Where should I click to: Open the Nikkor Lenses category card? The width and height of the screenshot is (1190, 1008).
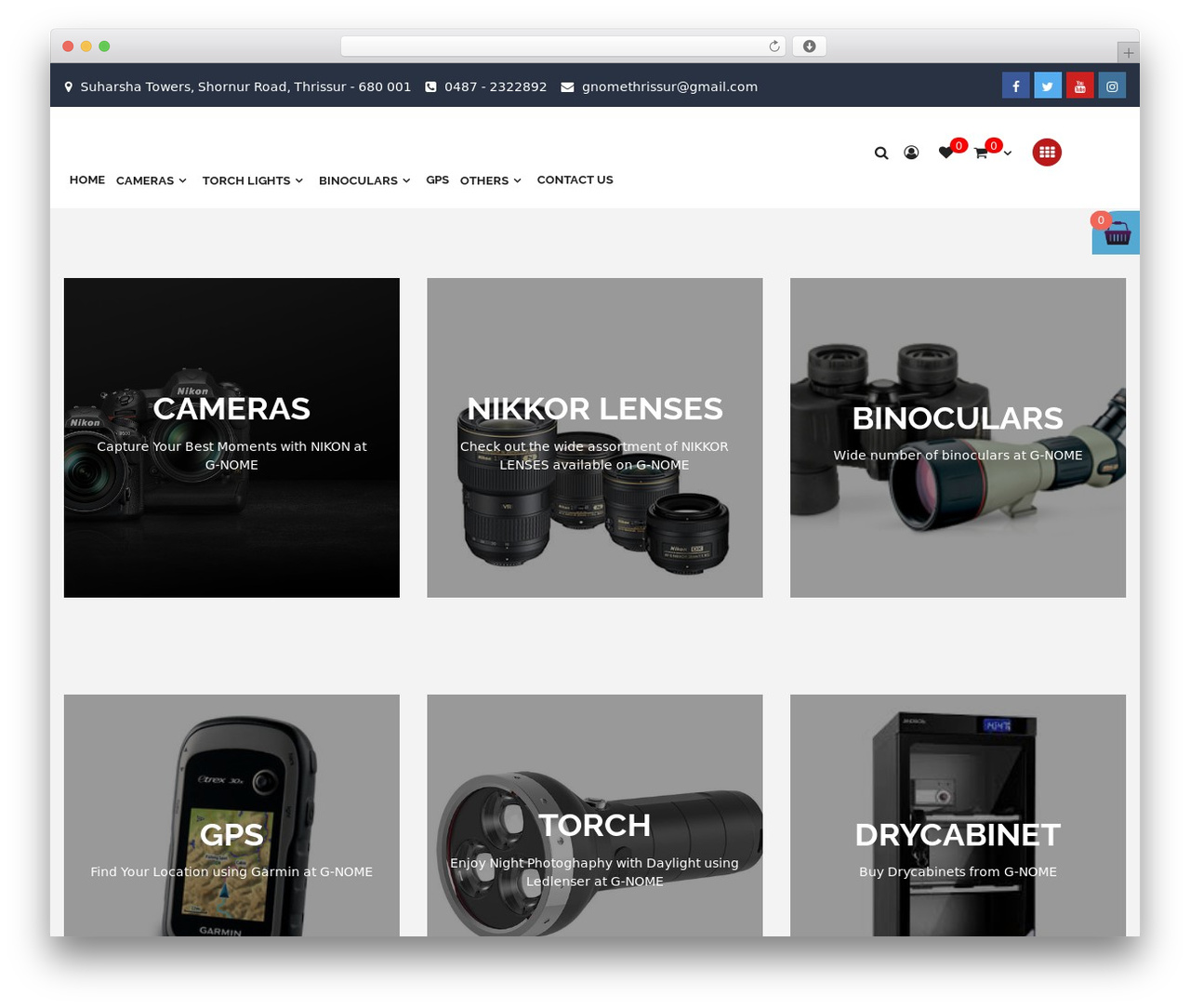pos(595,438)
